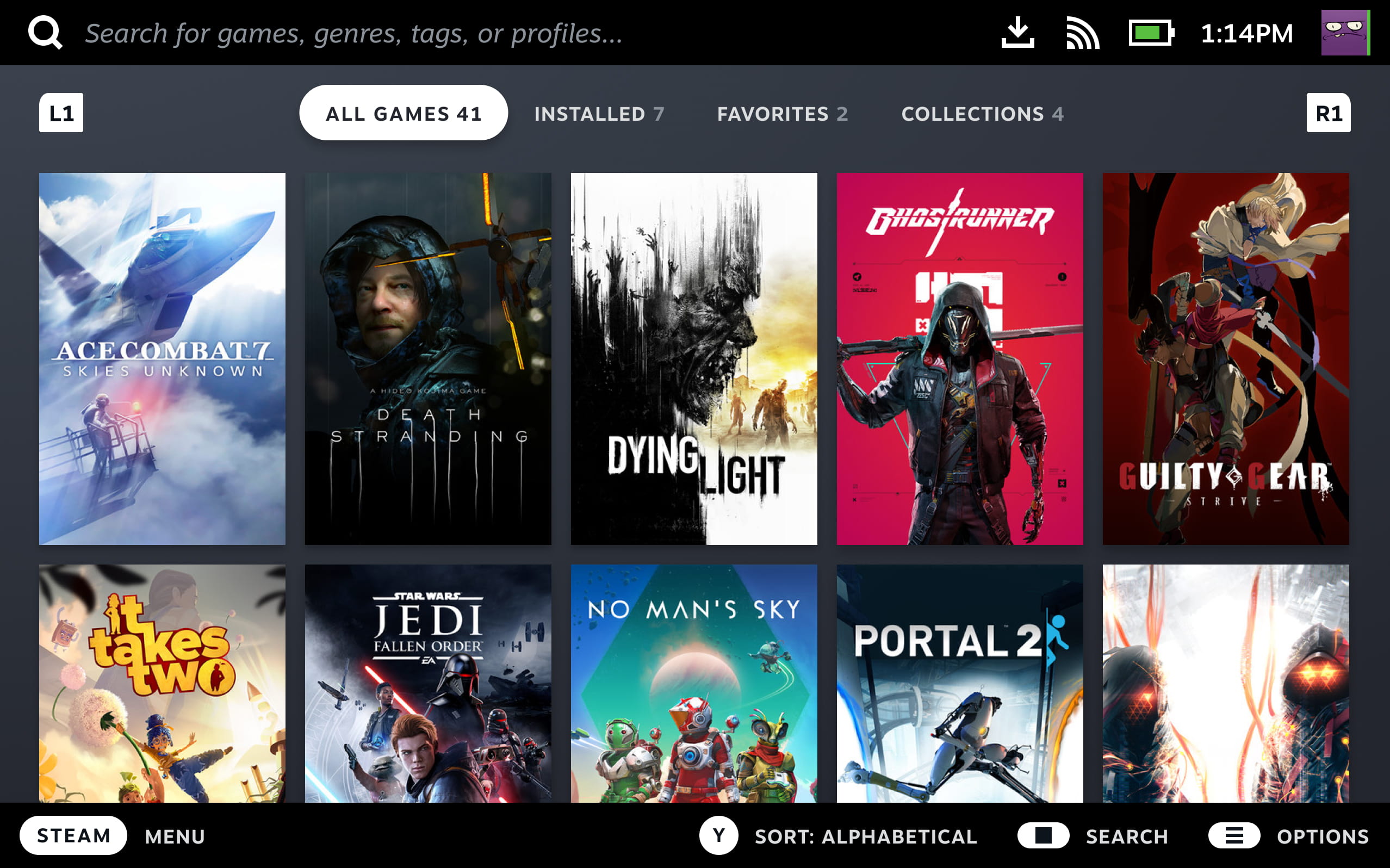1390x868 pixels.
Task: Click the R1 shoulder hint badge
Action: [1329, 113]
